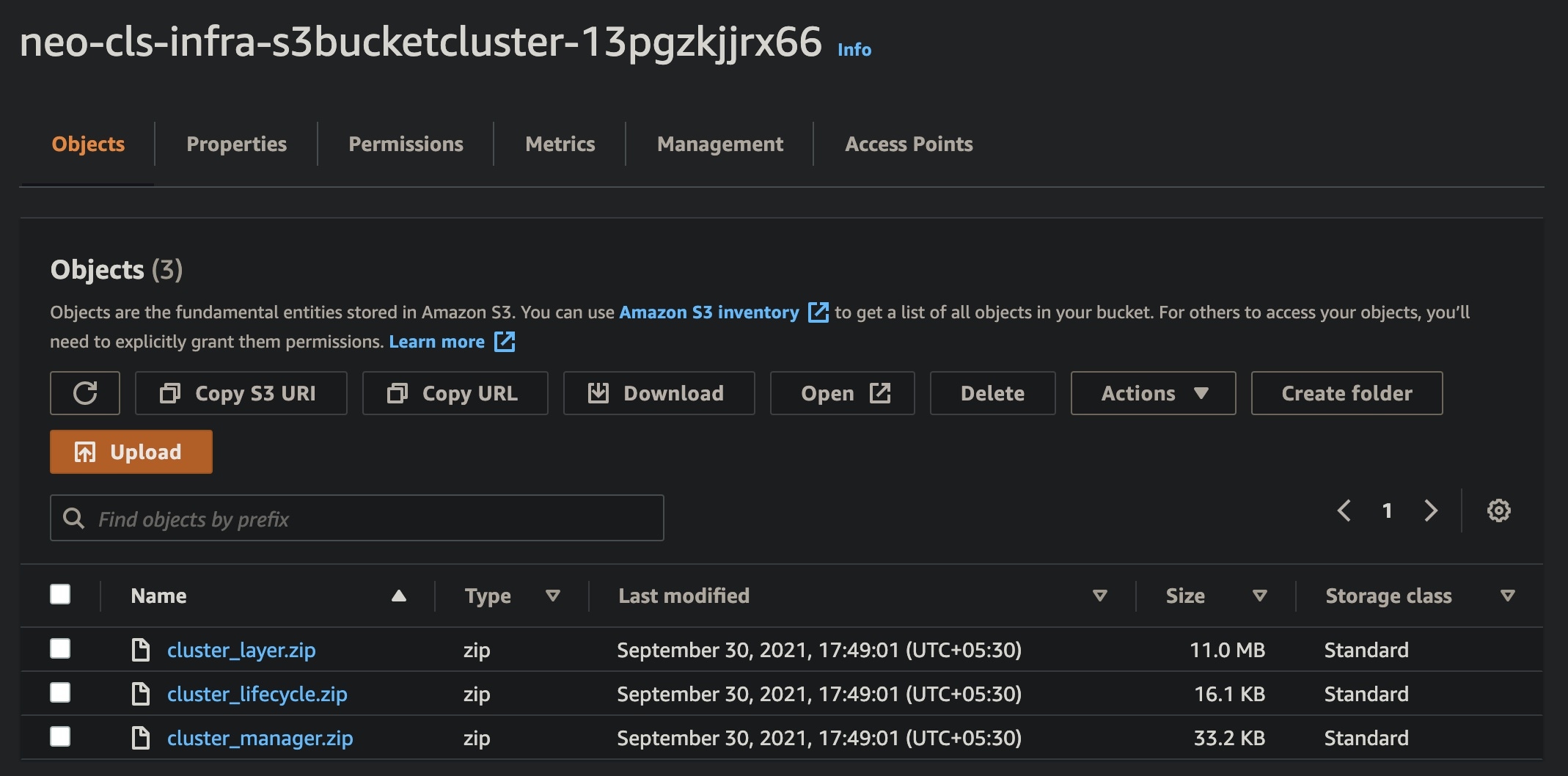Open the bucket Info link
1568x776 pixels.
[854, 49]
